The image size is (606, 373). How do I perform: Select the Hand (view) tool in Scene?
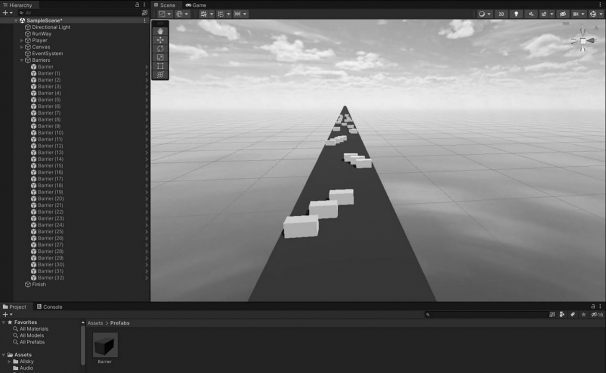(x=160, y=31)
